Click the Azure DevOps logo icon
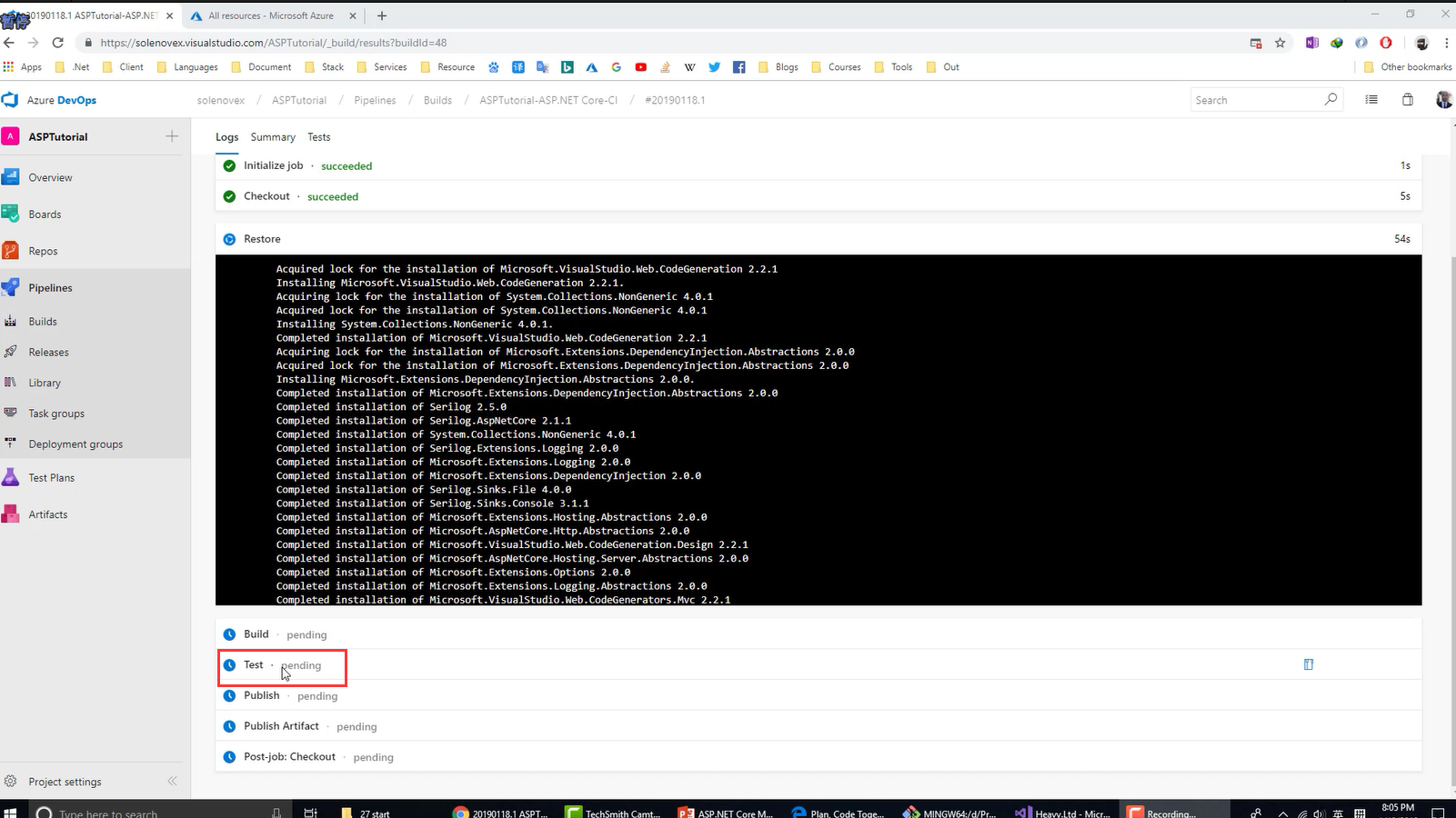The width and height of the screenshot is (1456, 818). pos(11,100)
